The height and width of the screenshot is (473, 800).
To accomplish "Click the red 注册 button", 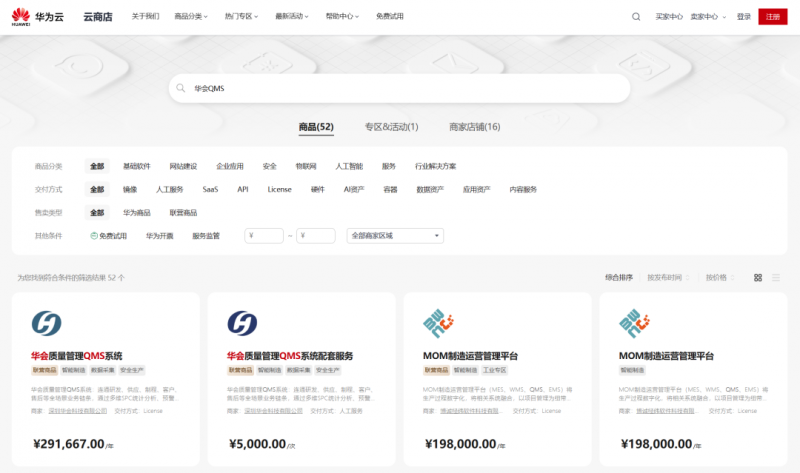I will click(772, 17).
